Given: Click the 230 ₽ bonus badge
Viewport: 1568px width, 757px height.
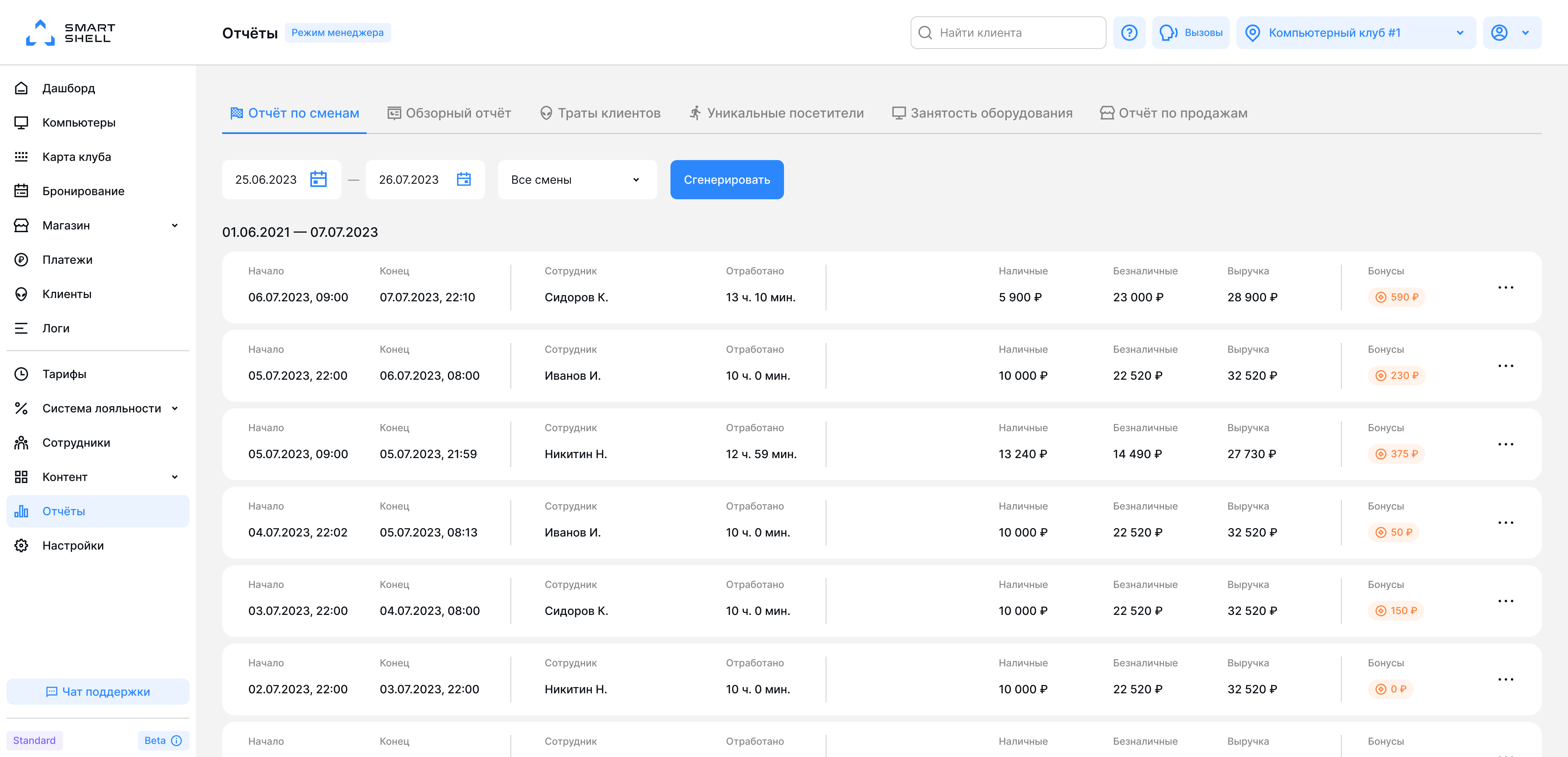Looking at the screenshot, I should coord(1396,375).
